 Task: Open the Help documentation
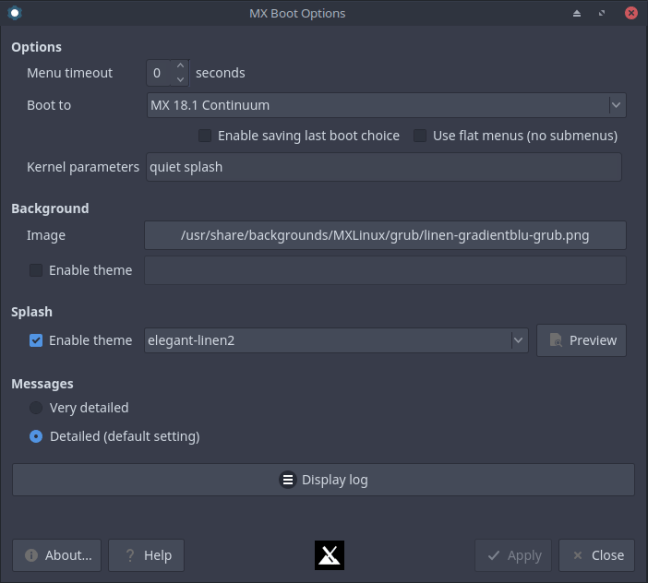pyautogui.click(x=146, y=555)
